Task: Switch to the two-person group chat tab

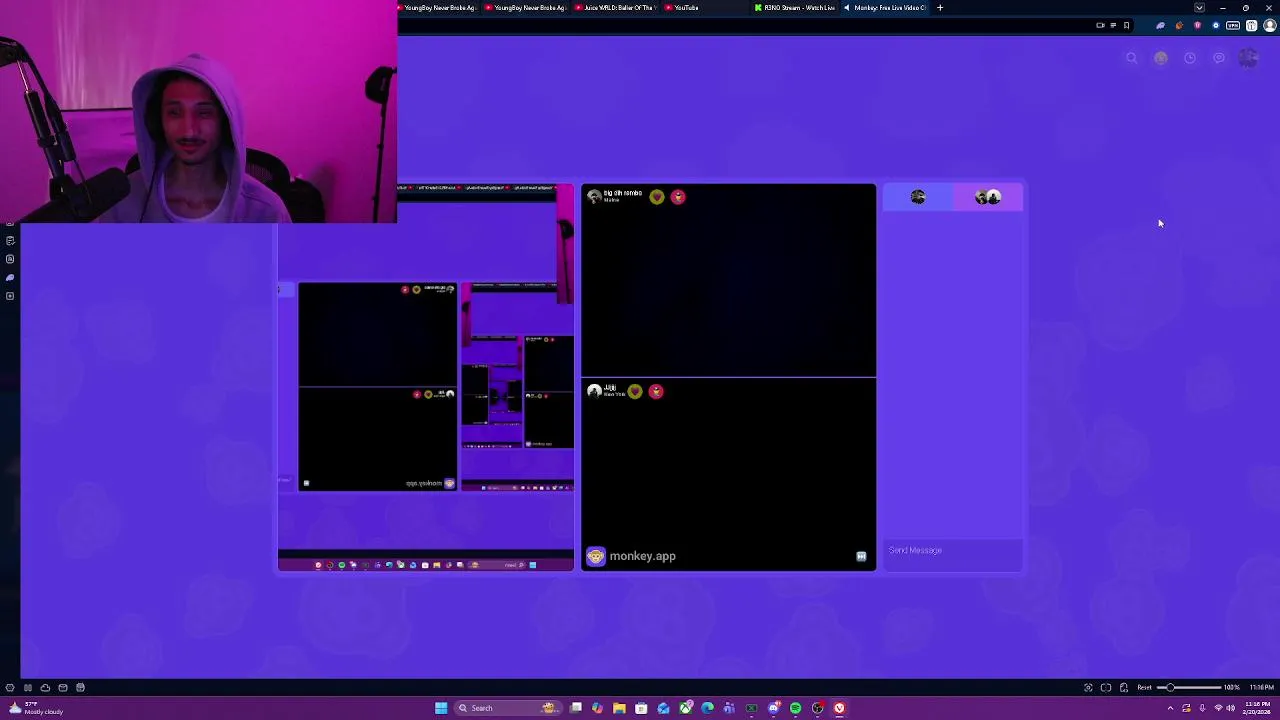Action: click(988, 197)
